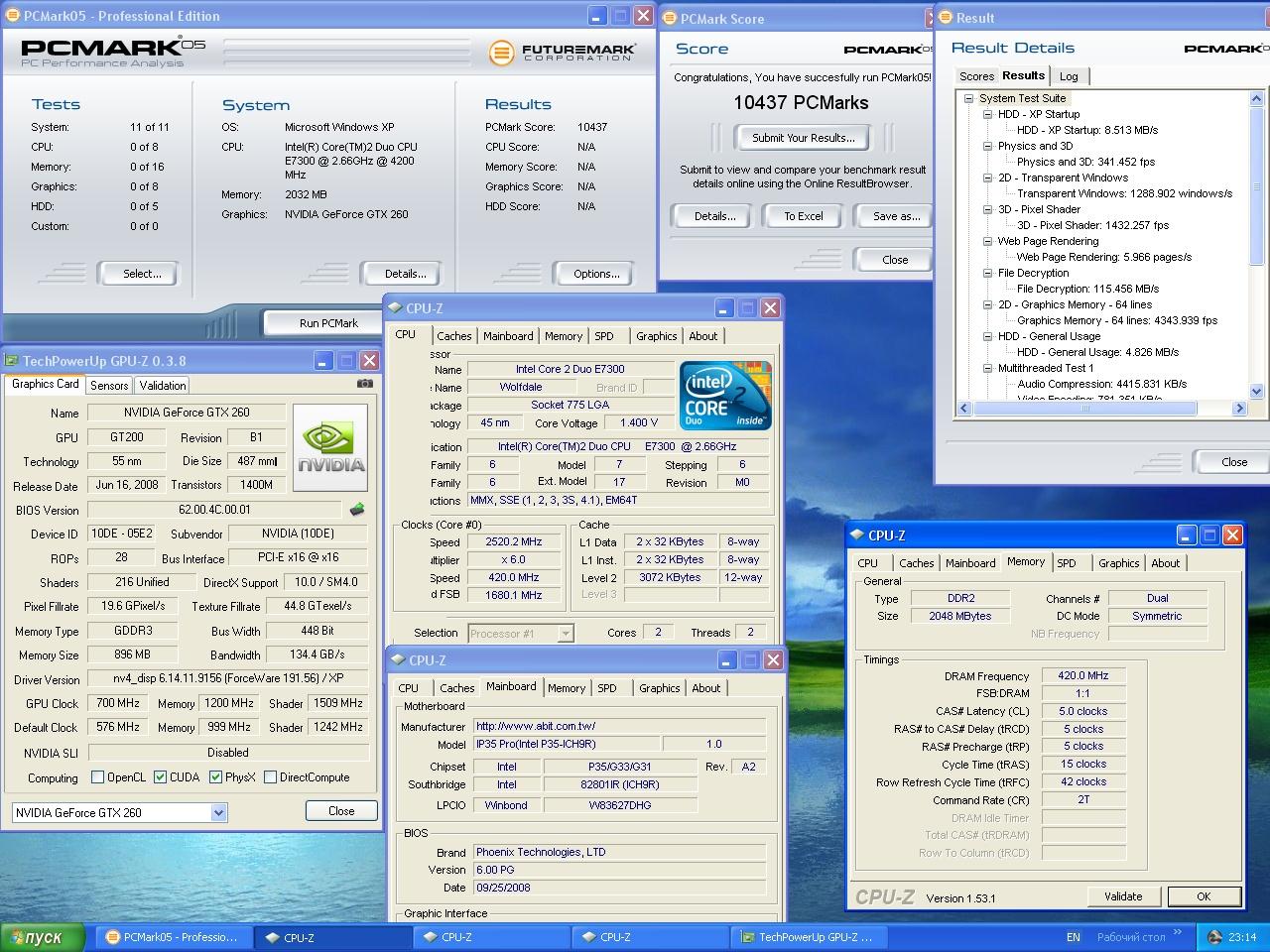Collapse the Web Page Rendering node
This screenshot has width=1270, height=952.
(x=988, y=241)
